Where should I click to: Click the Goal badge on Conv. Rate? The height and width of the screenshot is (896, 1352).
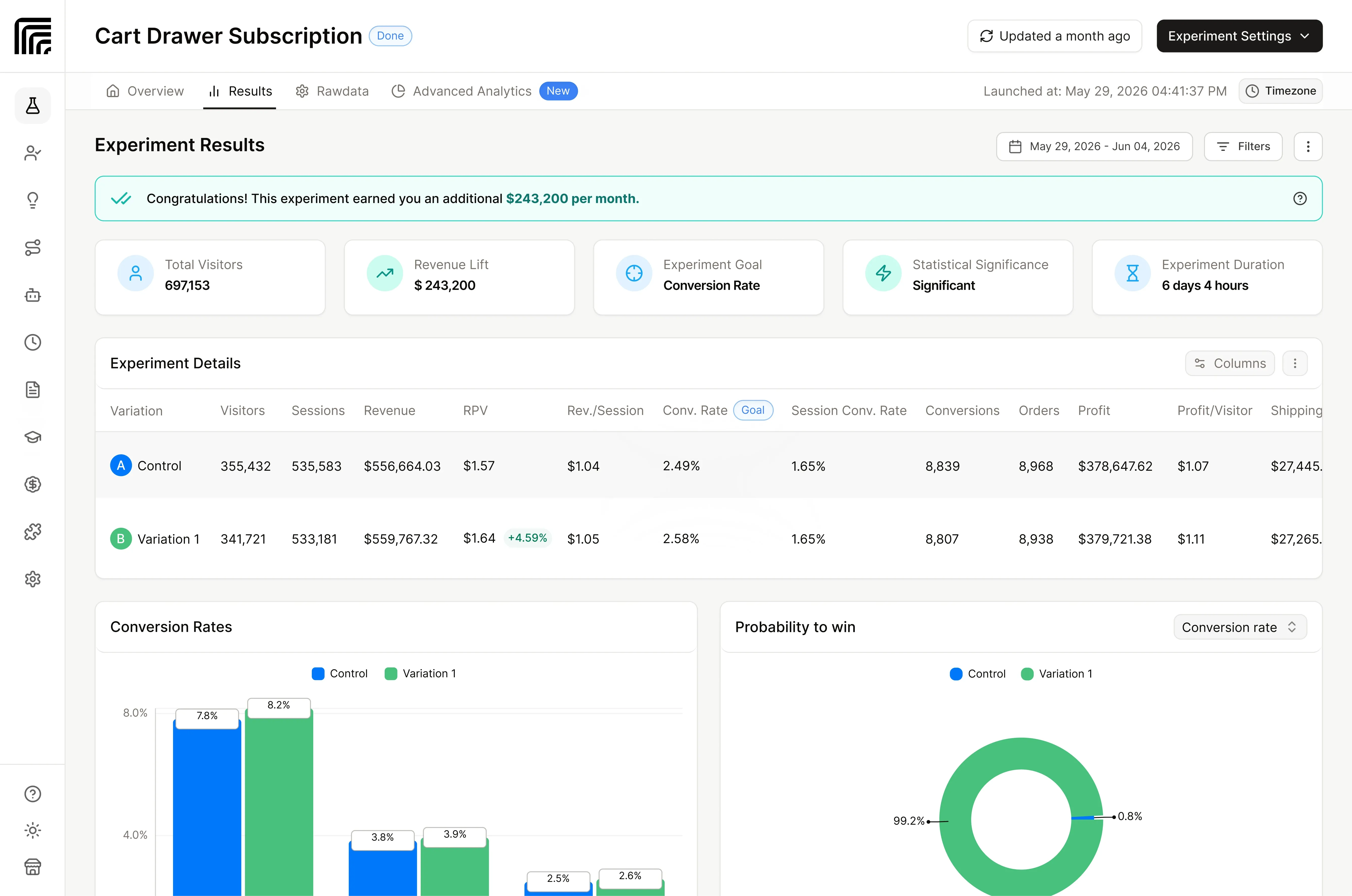point(753,410)
